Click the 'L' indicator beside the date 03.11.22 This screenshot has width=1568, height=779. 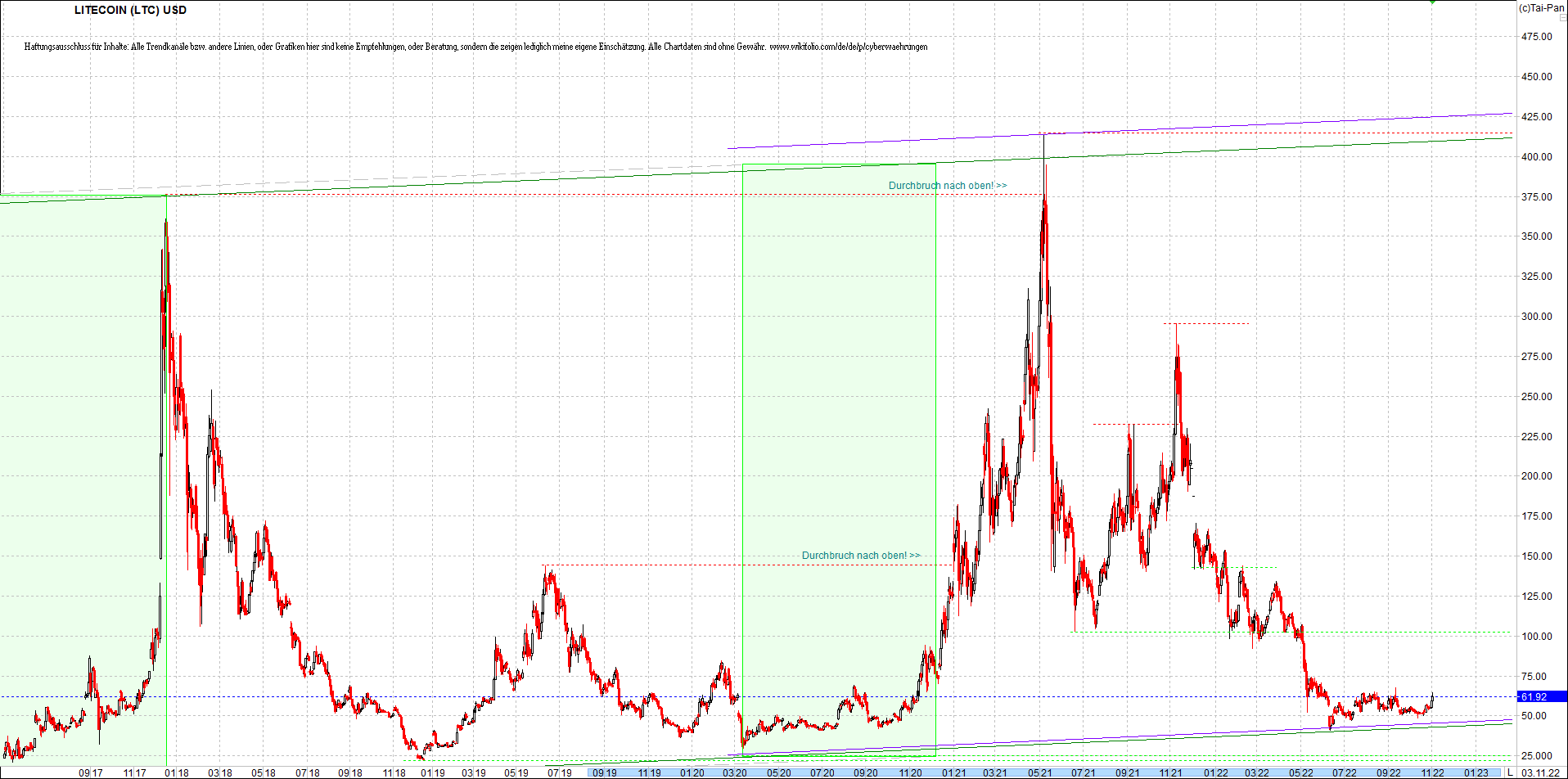pos(1510,773)
